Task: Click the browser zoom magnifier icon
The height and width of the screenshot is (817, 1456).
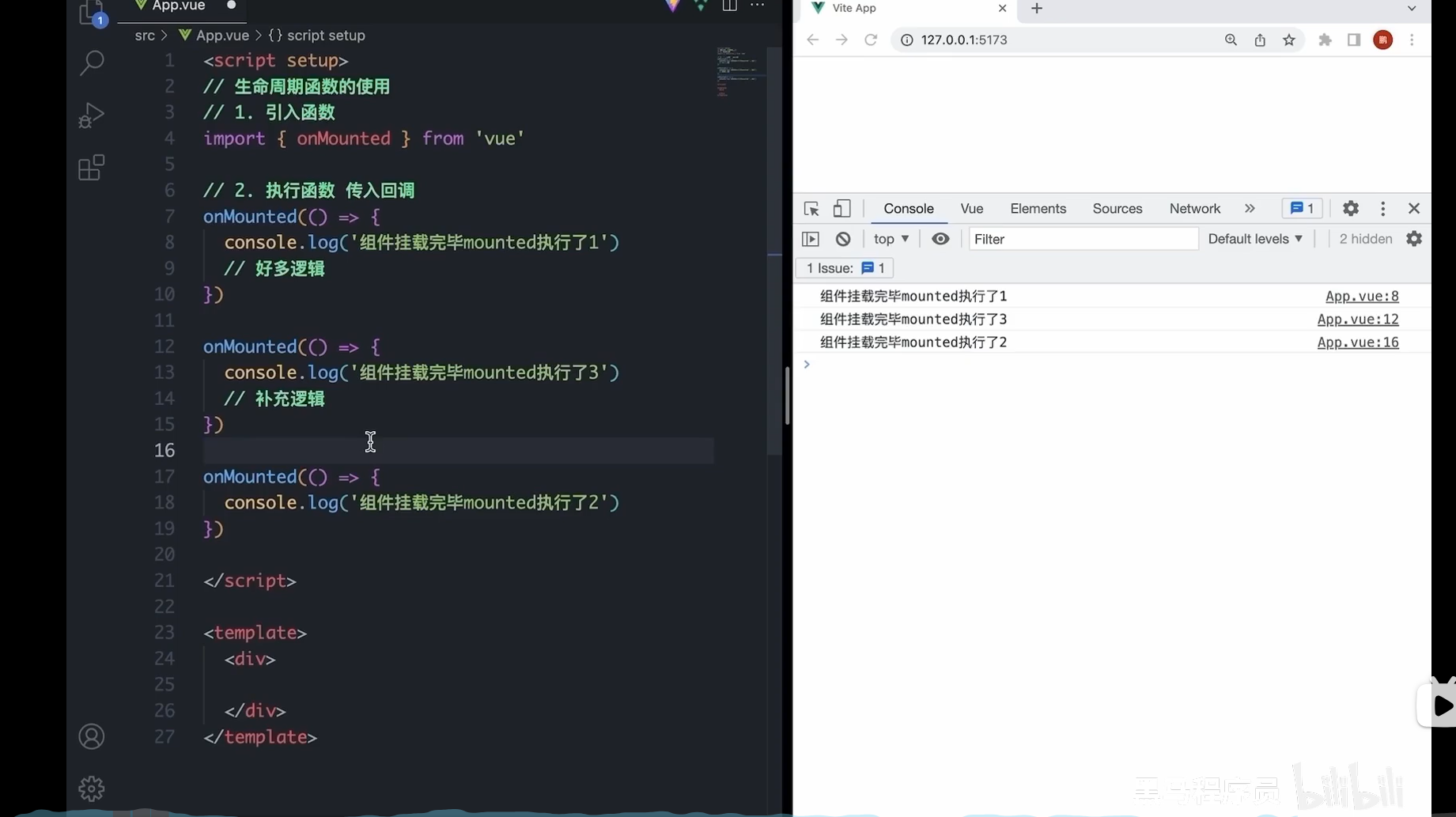Action: (1231, 40)
